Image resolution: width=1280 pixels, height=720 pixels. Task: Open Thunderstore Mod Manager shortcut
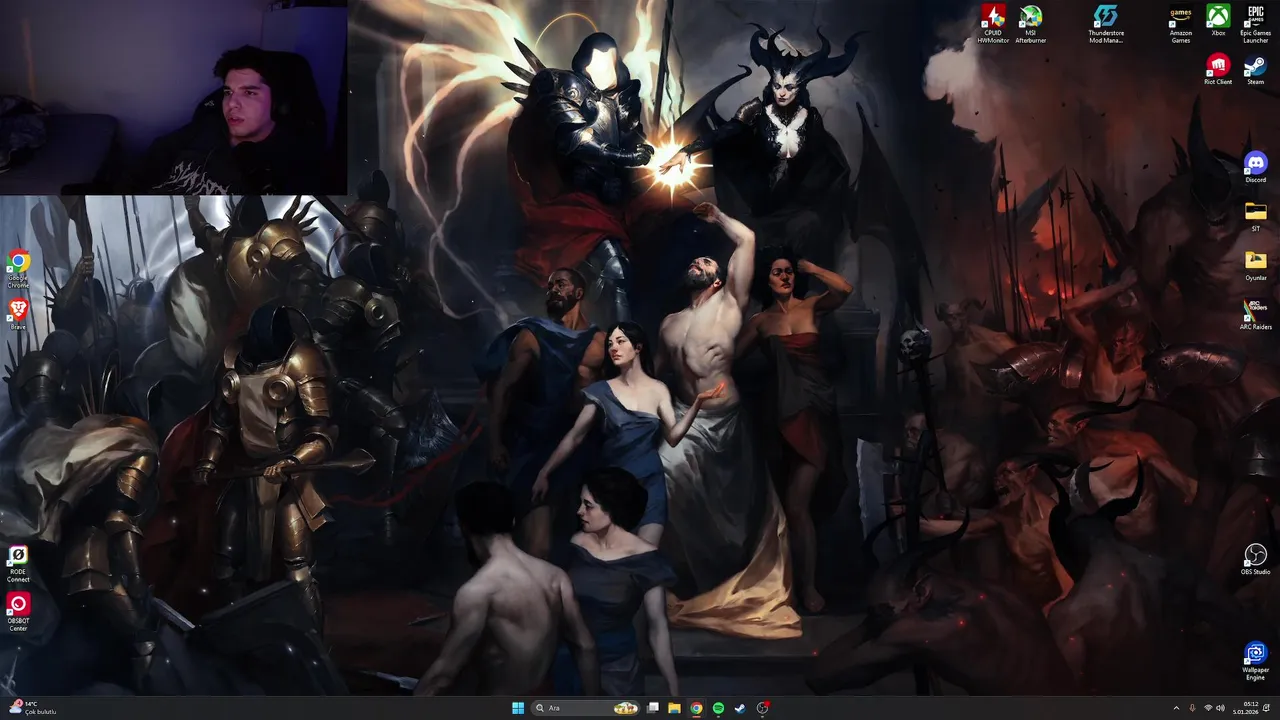(x=1106, y=24)
